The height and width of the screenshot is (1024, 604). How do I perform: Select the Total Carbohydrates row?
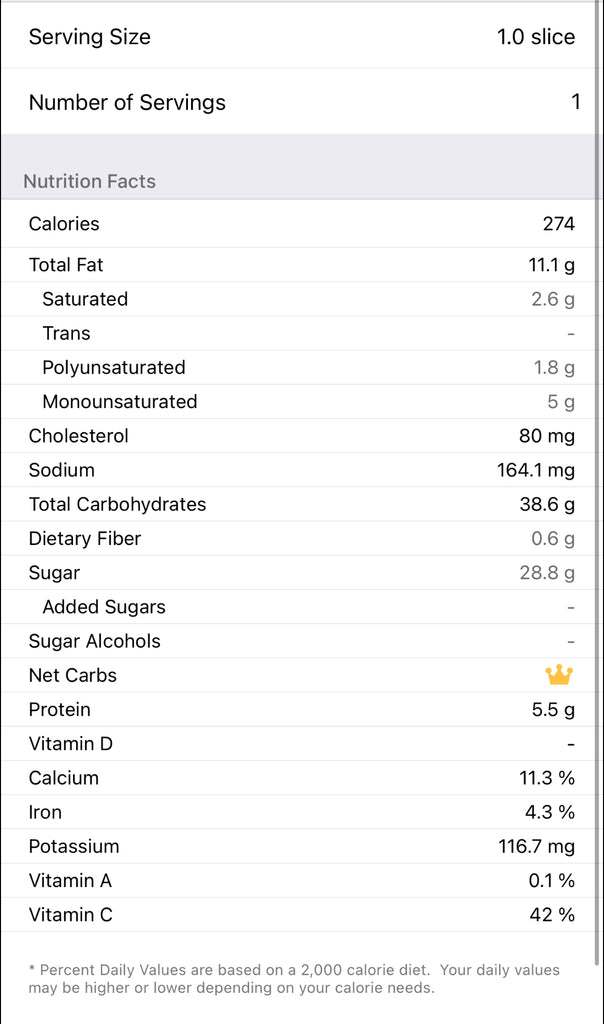tap(300, 504)
